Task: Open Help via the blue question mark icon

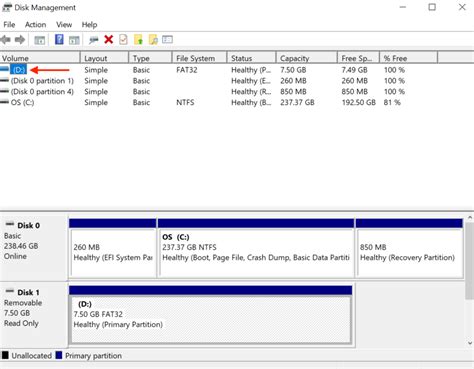Action: pyautogui.click(x=59, y=39)
